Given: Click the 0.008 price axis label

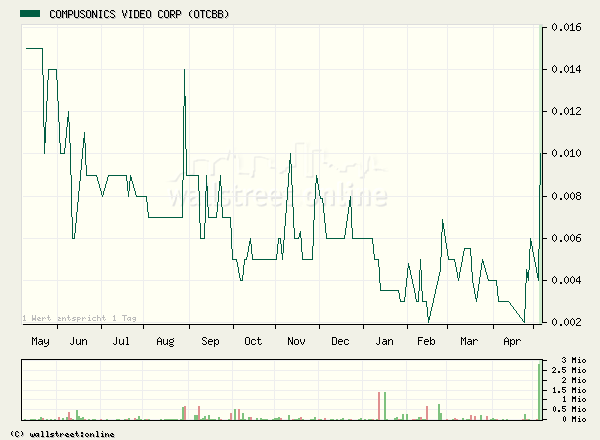Looking at the screenshot, I should [x=566, y=196].
